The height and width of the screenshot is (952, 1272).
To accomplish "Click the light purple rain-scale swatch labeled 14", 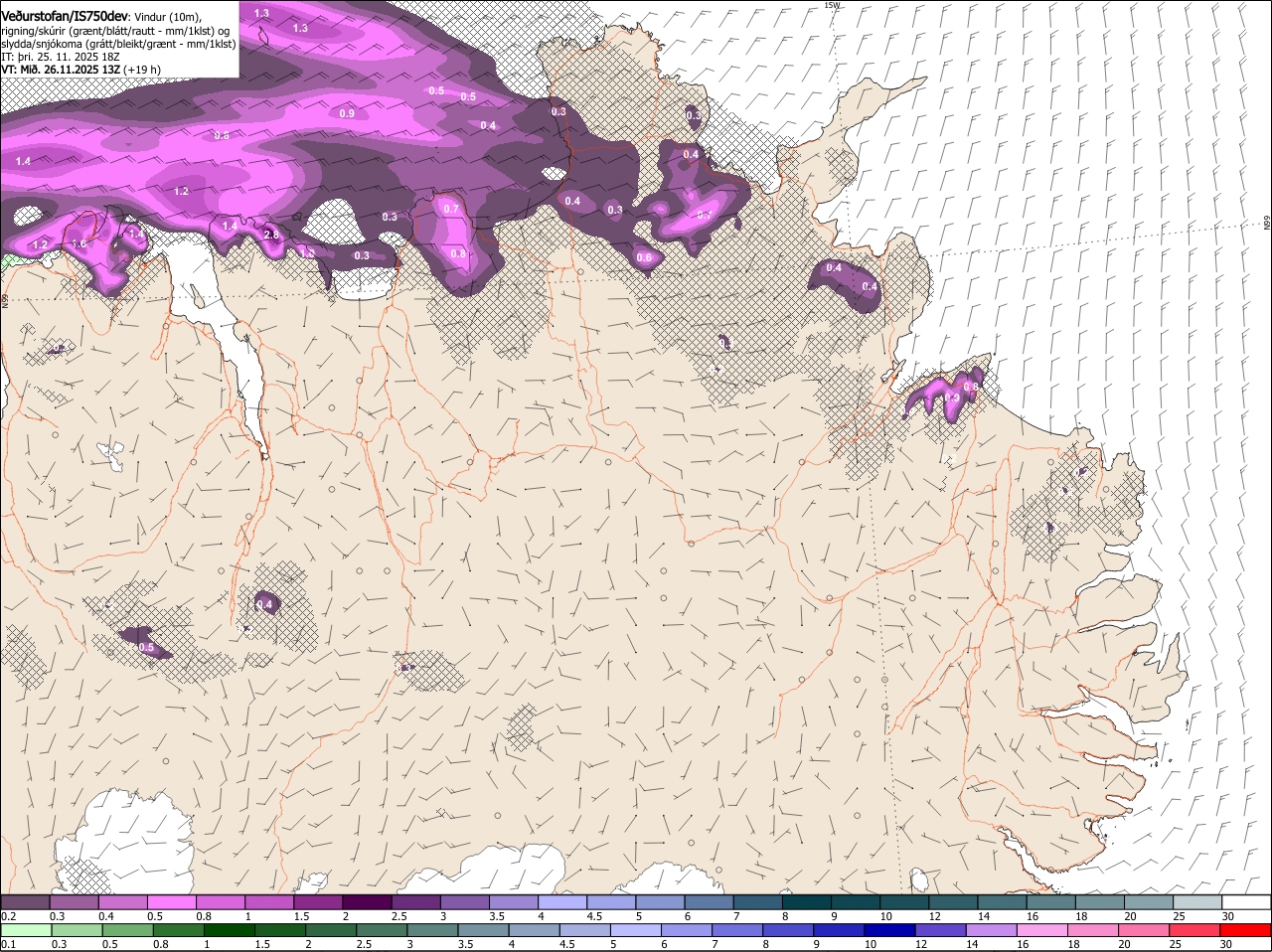I will click(x=991, y=930).
